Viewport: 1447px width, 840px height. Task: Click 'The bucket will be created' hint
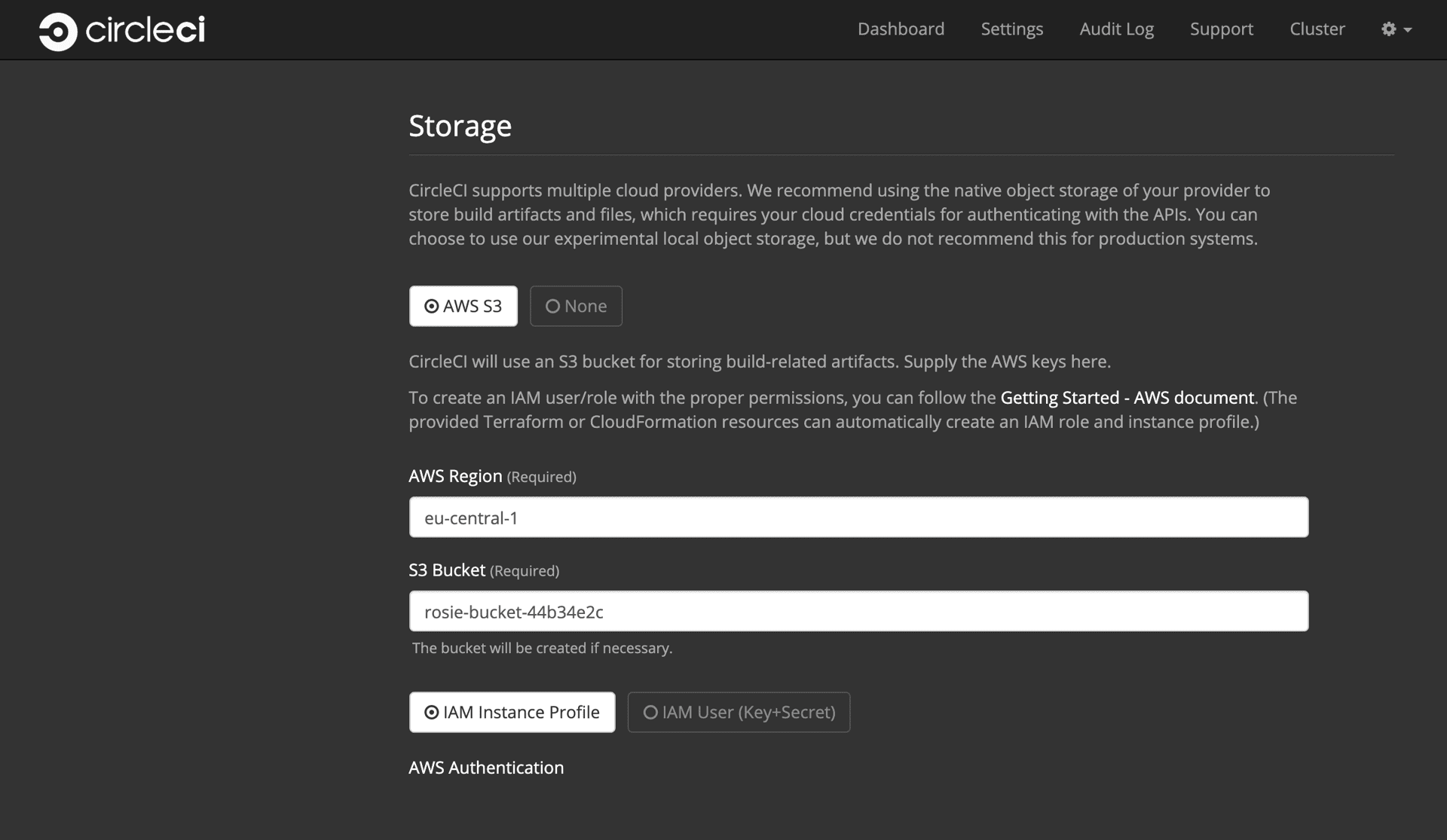[542, 648]
